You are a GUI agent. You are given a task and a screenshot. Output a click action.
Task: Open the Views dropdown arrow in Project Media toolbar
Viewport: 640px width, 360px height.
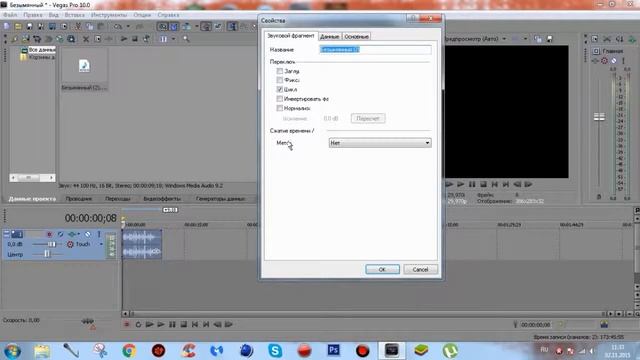(x=173, y=39)
